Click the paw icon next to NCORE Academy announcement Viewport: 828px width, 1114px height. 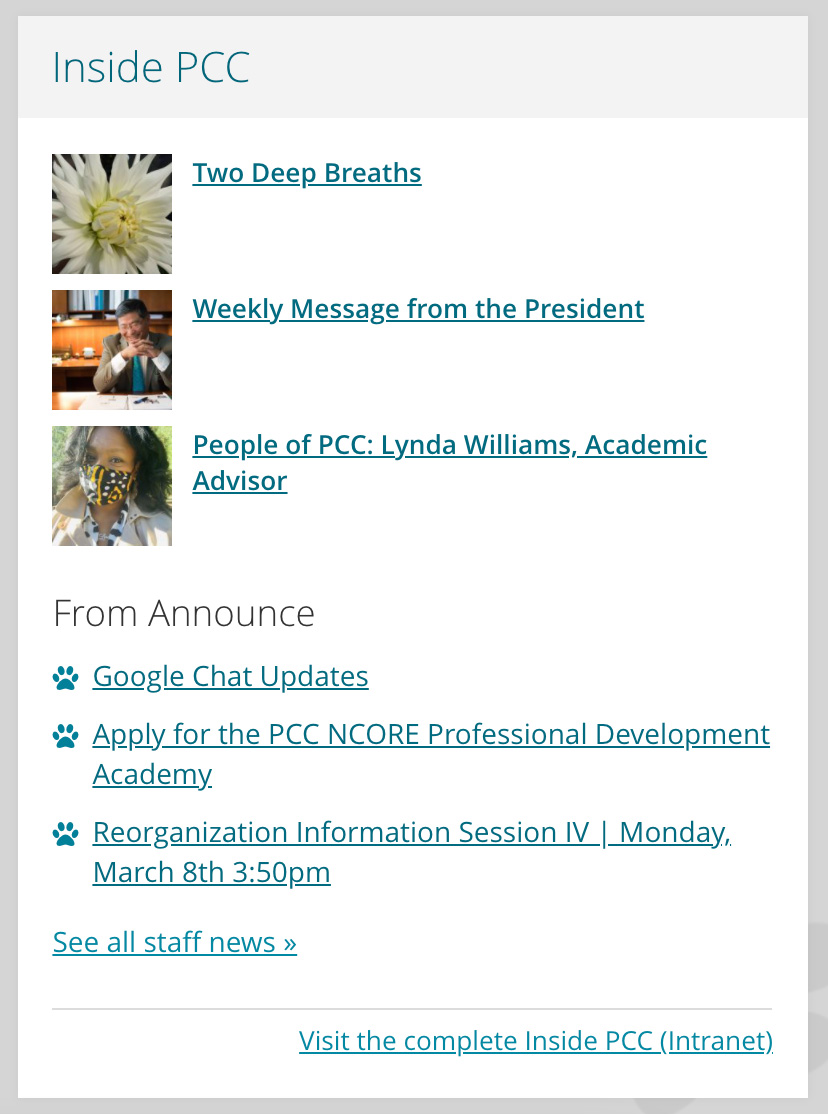click(65, 738)
